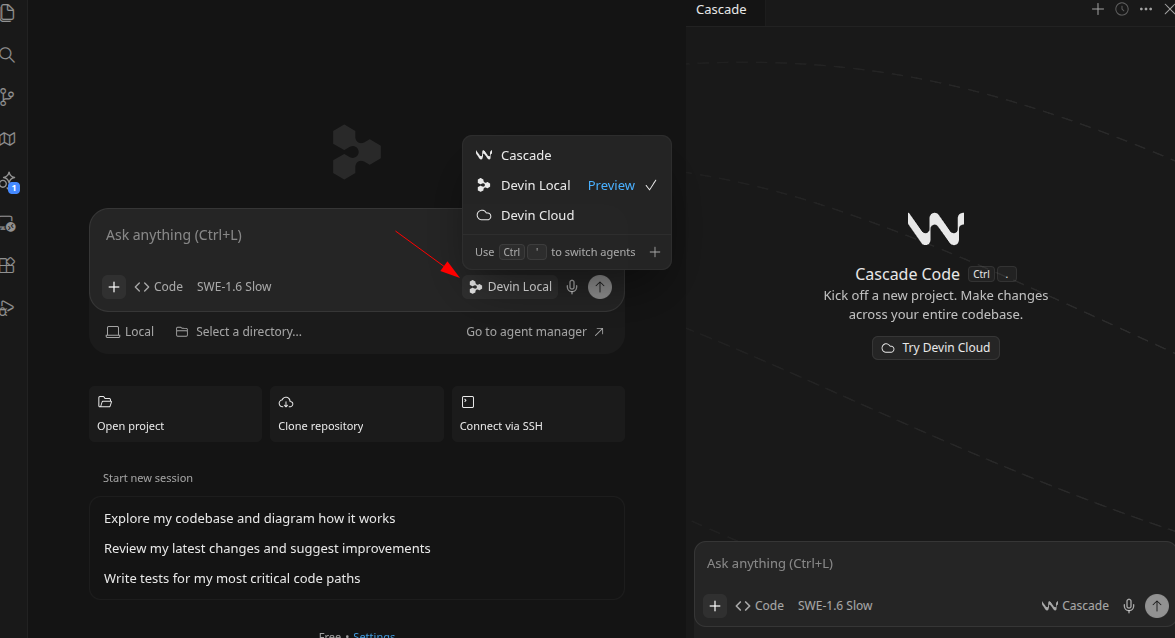Open the remote explorer sidebar icon
This screenshot has width=1175, height=638.
click(x=7, y=224)
